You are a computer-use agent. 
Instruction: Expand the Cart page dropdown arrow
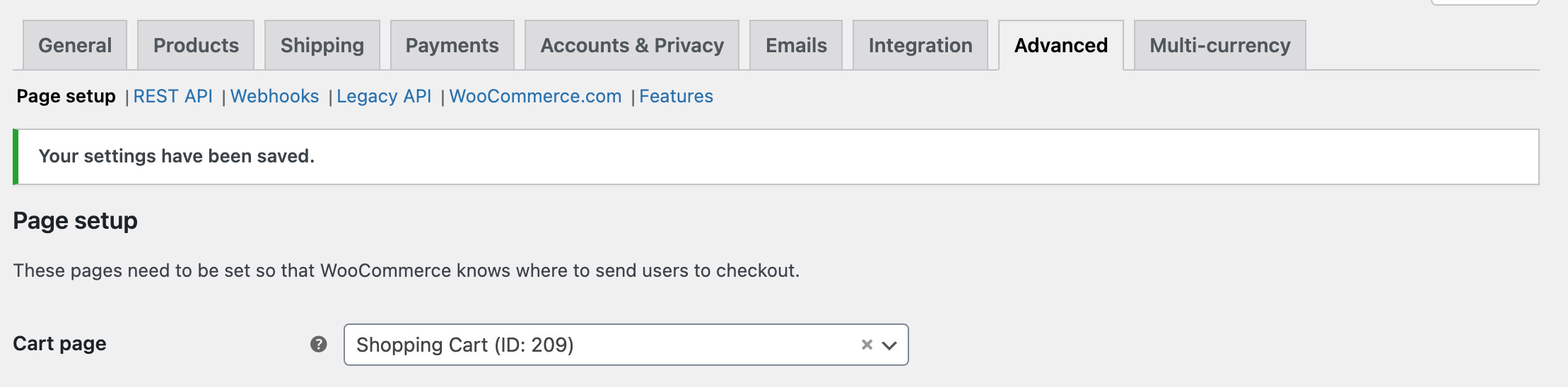889,345
